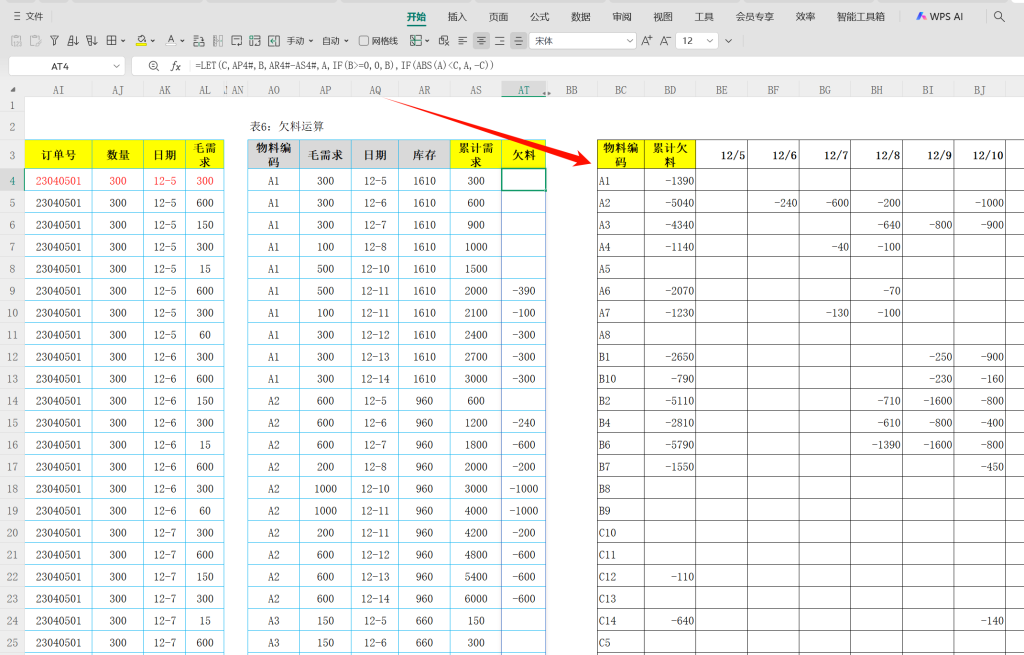Expand the fill color dropdown arrow

[153, 40]
